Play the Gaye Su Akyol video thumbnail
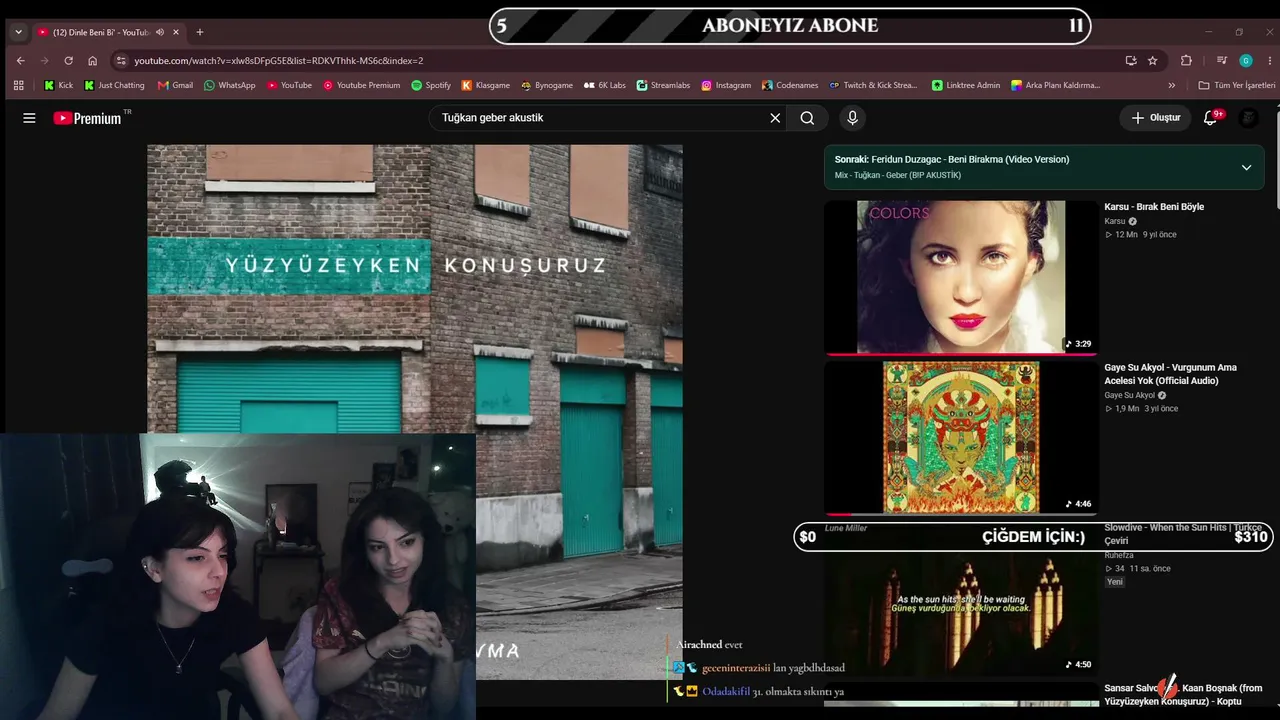The height and width of the screenshot is (720, 1280). point(961,437)
